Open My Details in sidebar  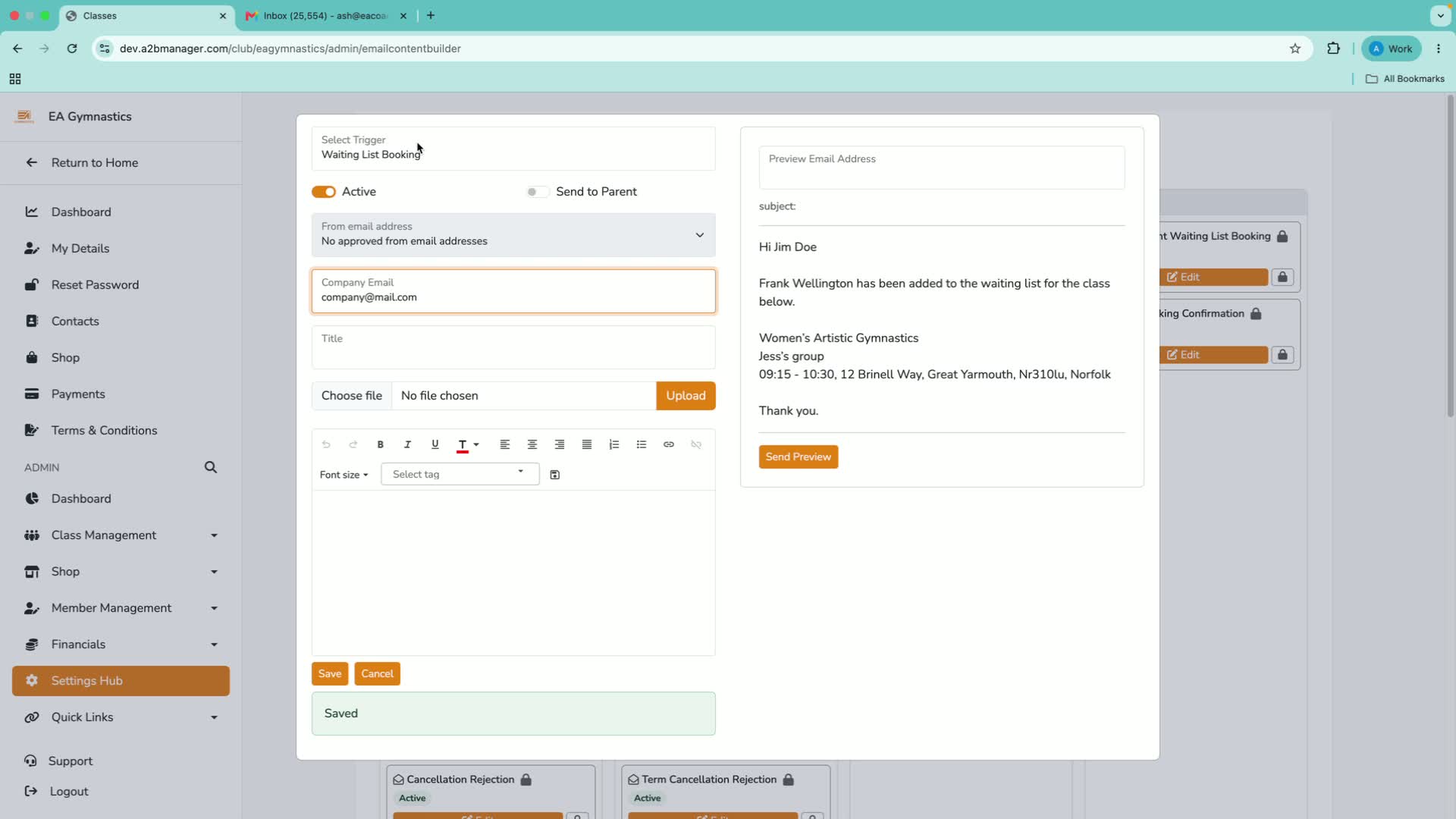(80, 248)
